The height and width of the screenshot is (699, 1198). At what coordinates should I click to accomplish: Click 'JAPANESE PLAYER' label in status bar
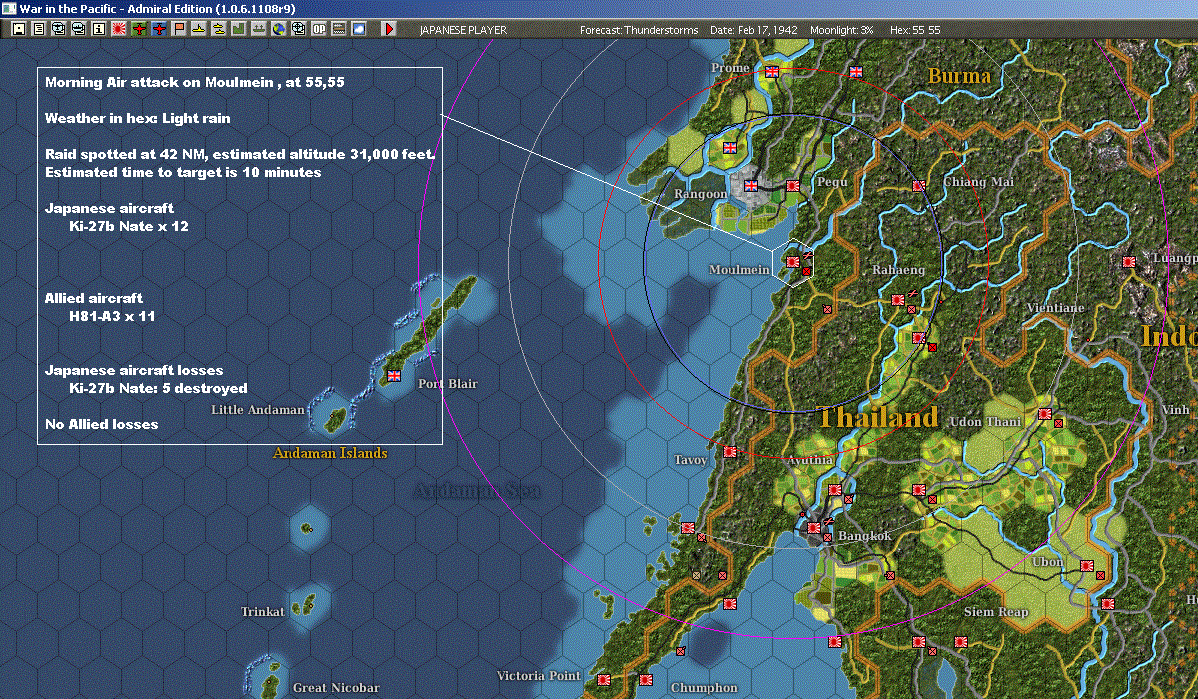tap(463, 30)
